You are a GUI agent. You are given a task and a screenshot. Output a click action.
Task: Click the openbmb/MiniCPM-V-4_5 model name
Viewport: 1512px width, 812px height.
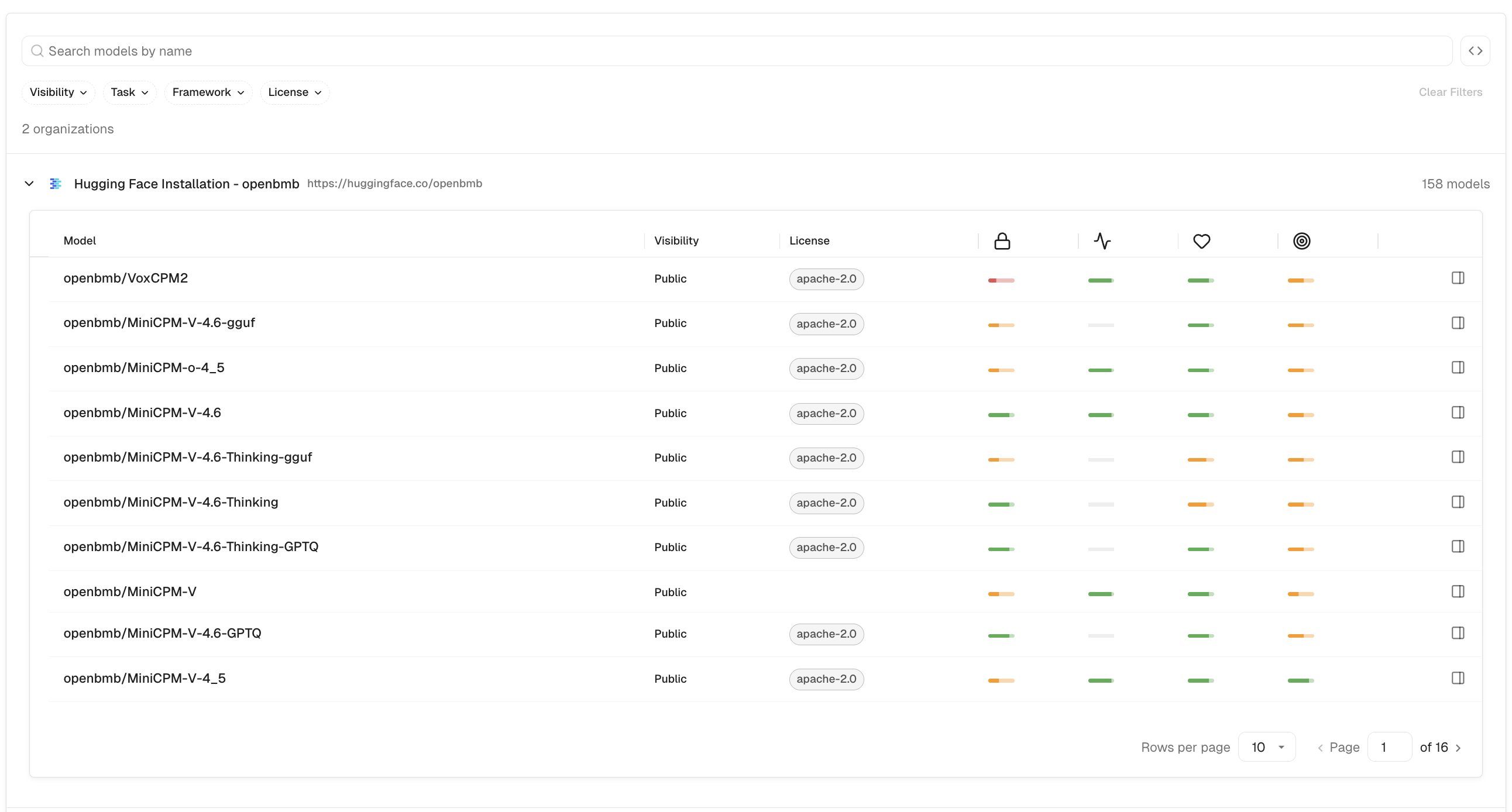point(145,678)
